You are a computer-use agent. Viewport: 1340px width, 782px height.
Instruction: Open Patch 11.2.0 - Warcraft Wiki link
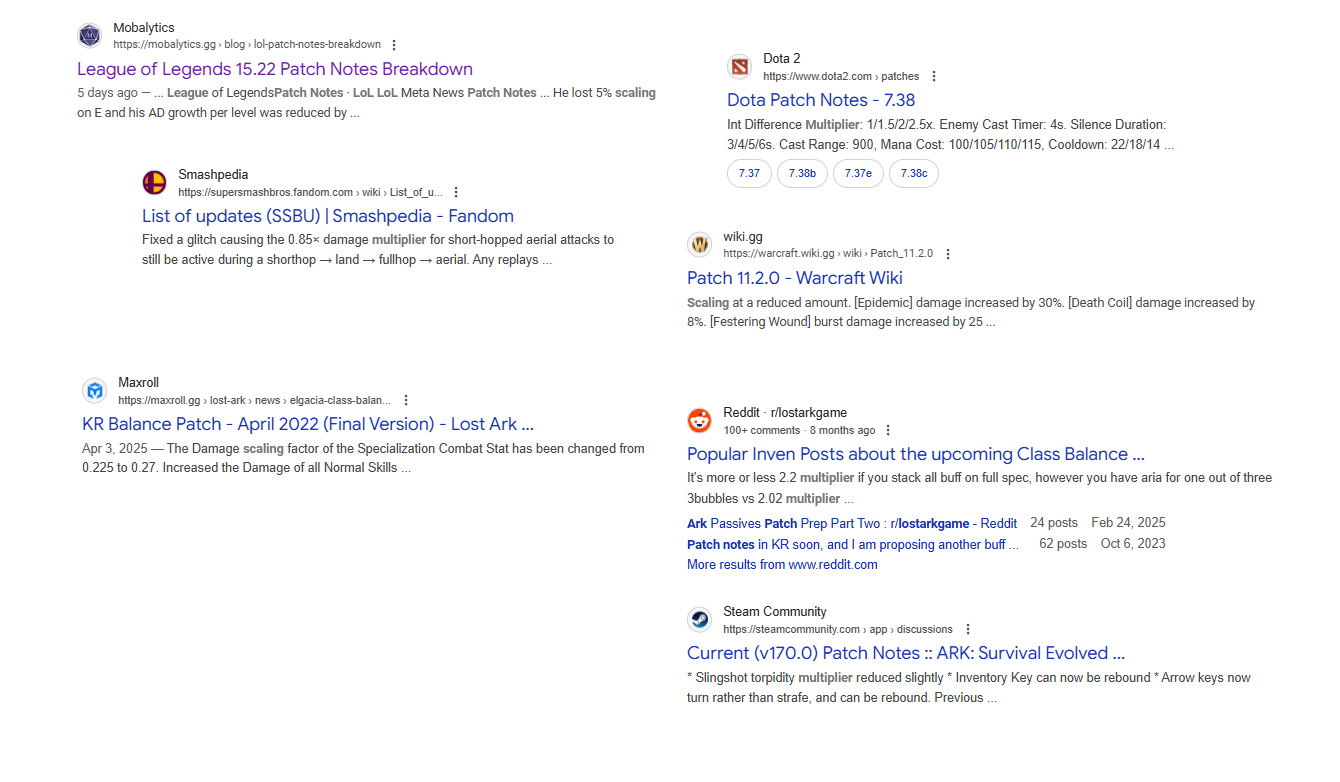[x=795, y=278]
